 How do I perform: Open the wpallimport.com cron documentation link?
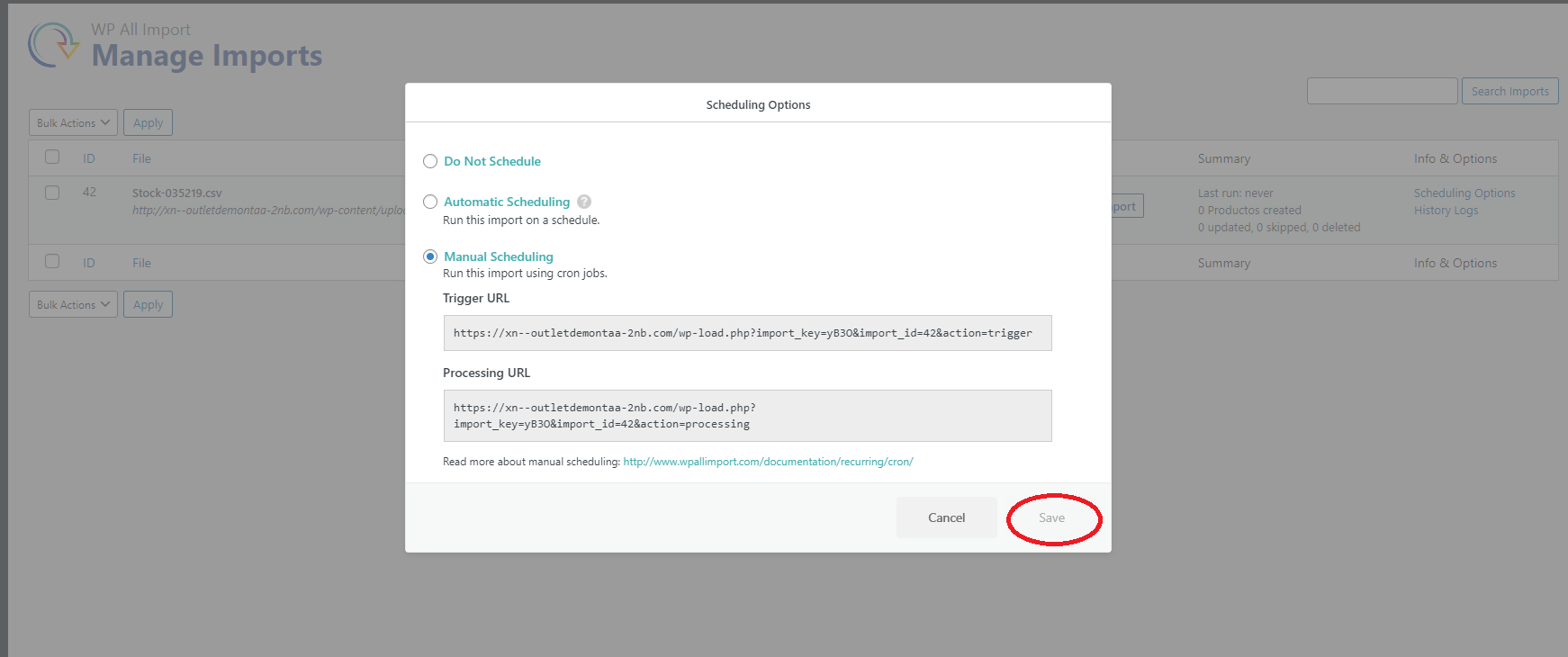point(768,462)
